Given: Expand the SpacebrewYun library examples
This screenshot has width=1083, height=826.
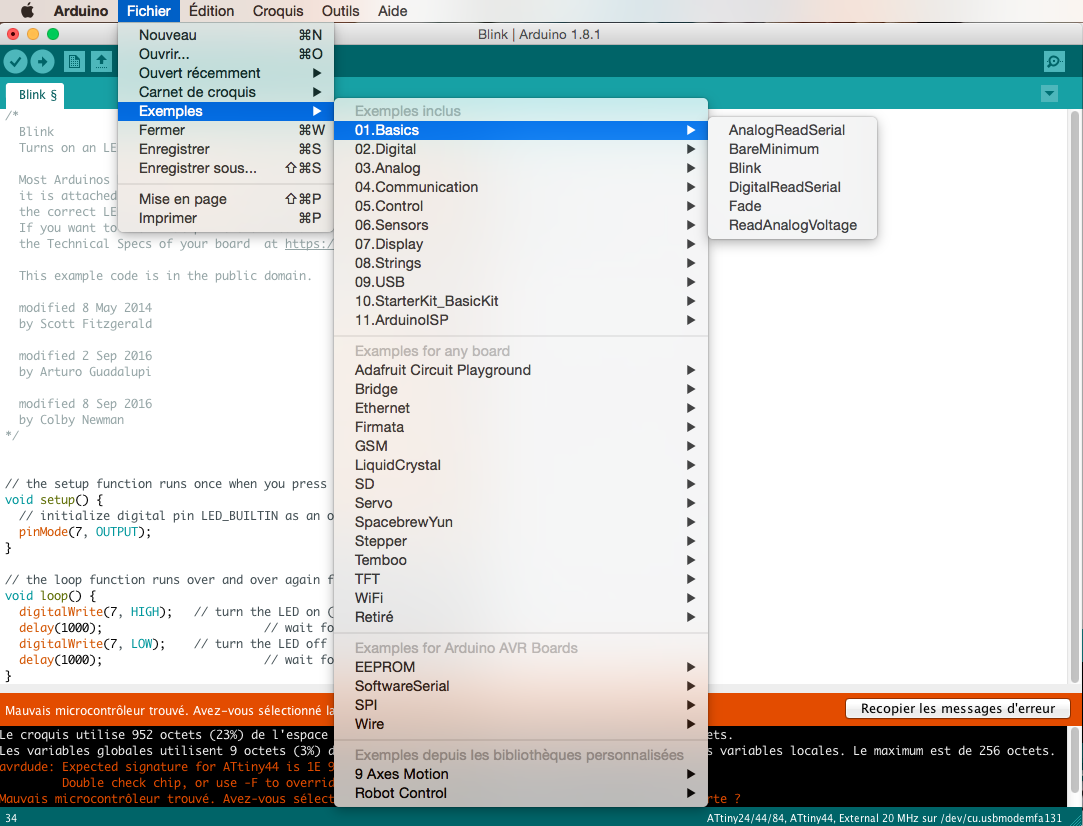Looking at the screenshot, I should pos(521,521).
